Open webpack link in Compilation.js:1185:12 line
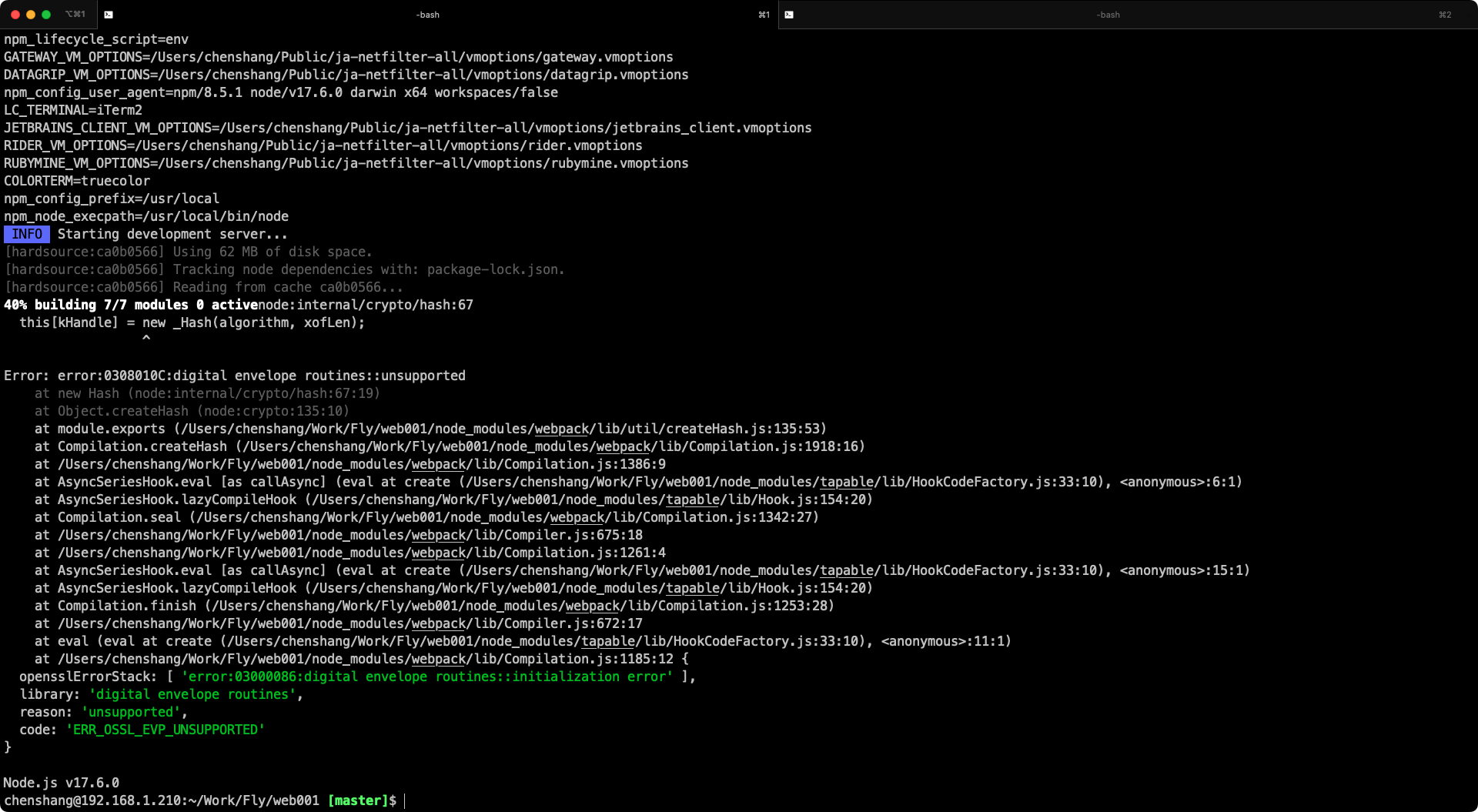1478x812 pixels. 438,659
